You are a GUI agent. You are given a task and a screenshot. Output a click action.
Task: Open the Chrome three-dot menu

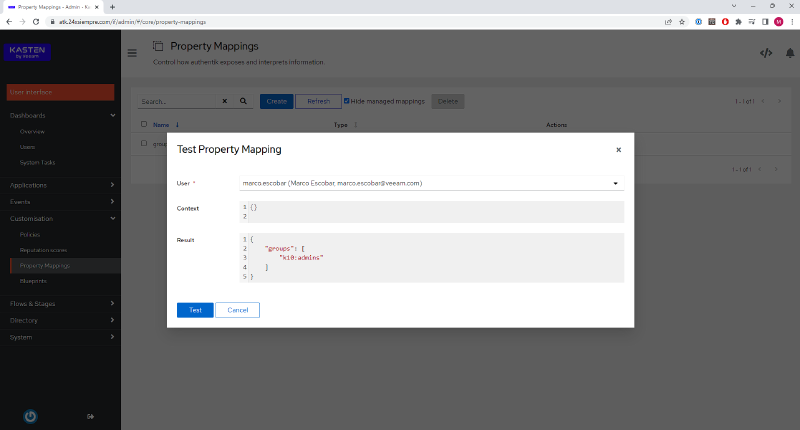(x=792, y=22)
